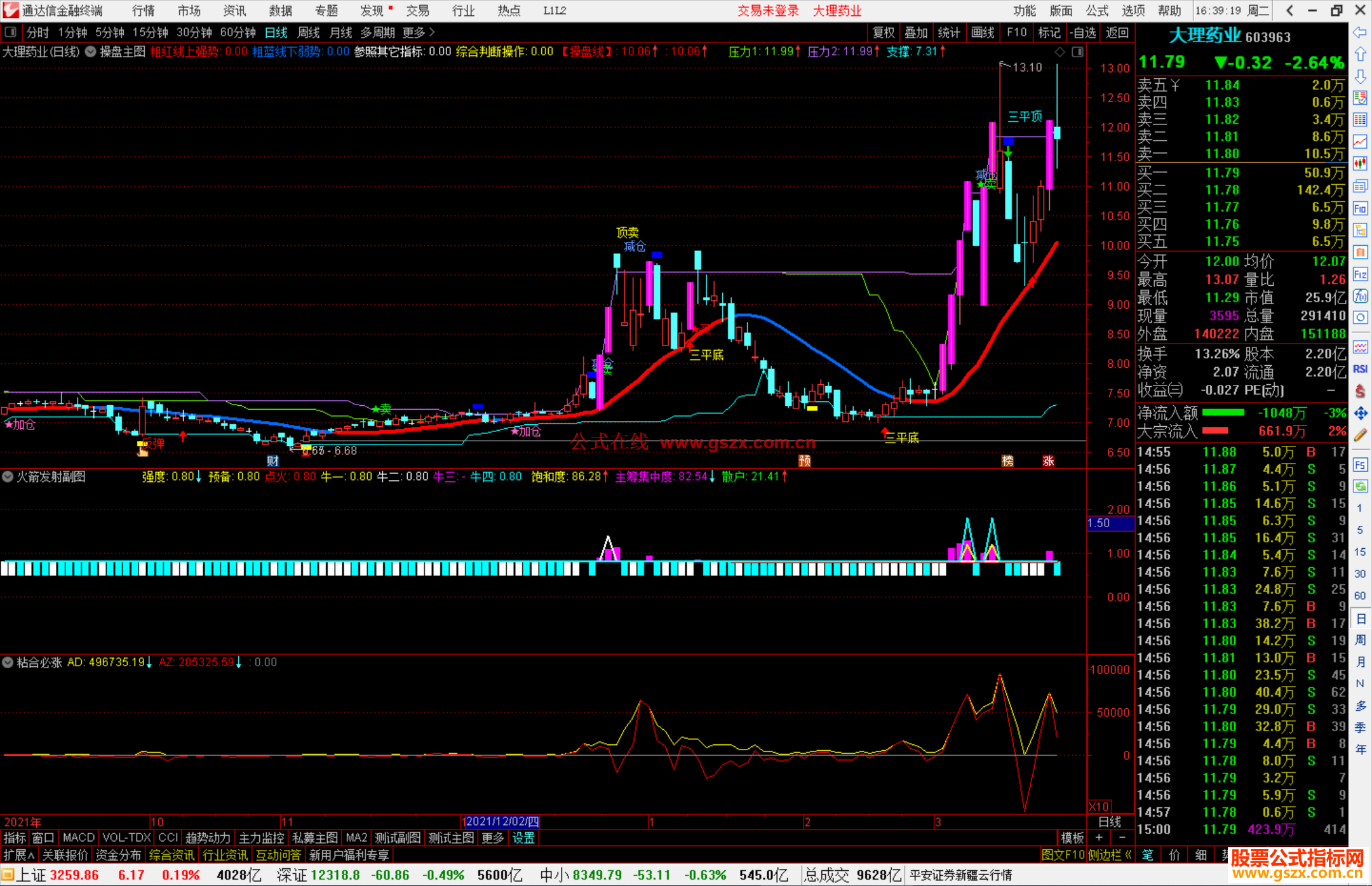Open 操盘主图 indicator dropdown circle
Viewport: 1372px width, 886px height.
91,52
